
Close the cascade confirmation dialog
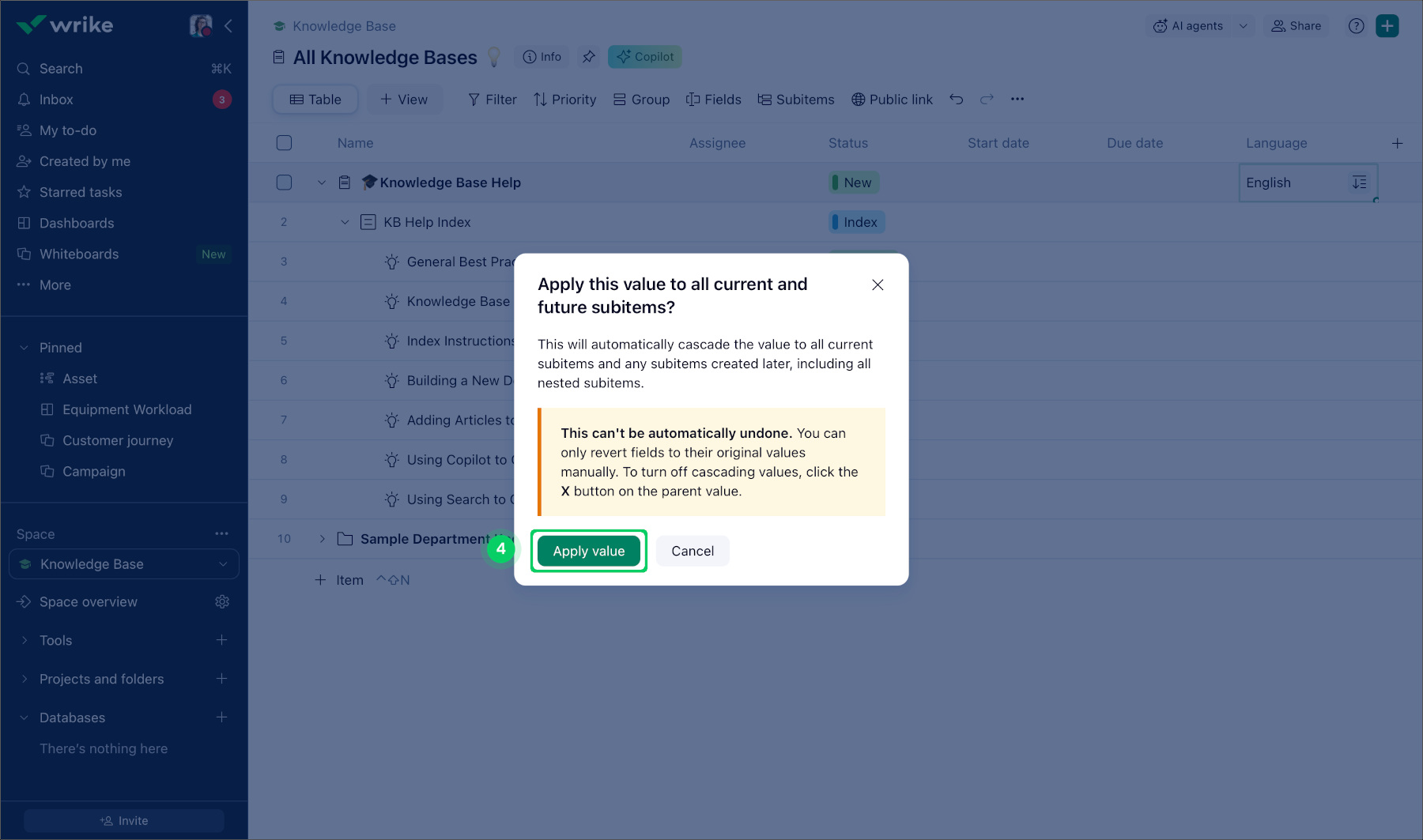[x=878, y=284]
